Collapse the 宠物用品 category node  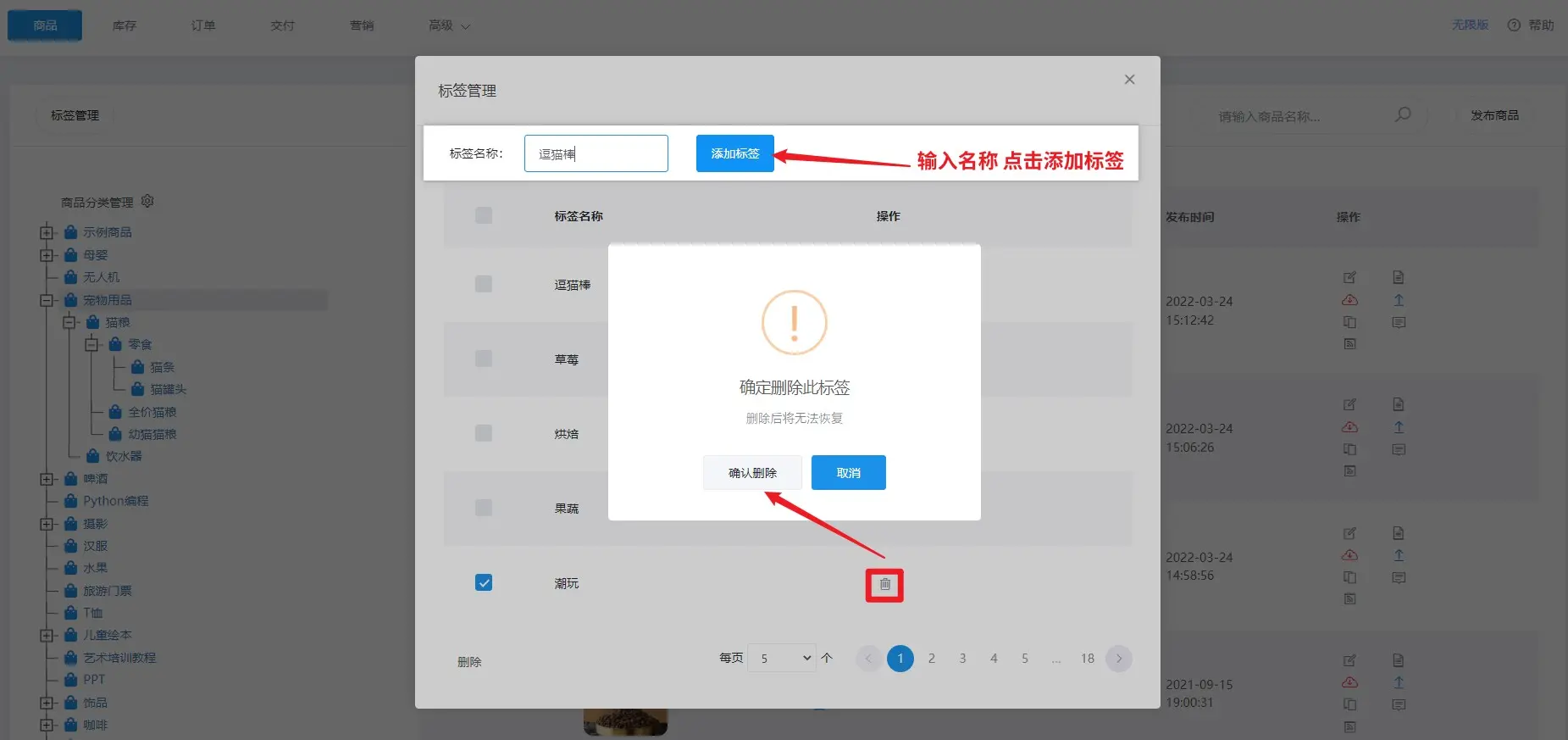pos(46,300)
